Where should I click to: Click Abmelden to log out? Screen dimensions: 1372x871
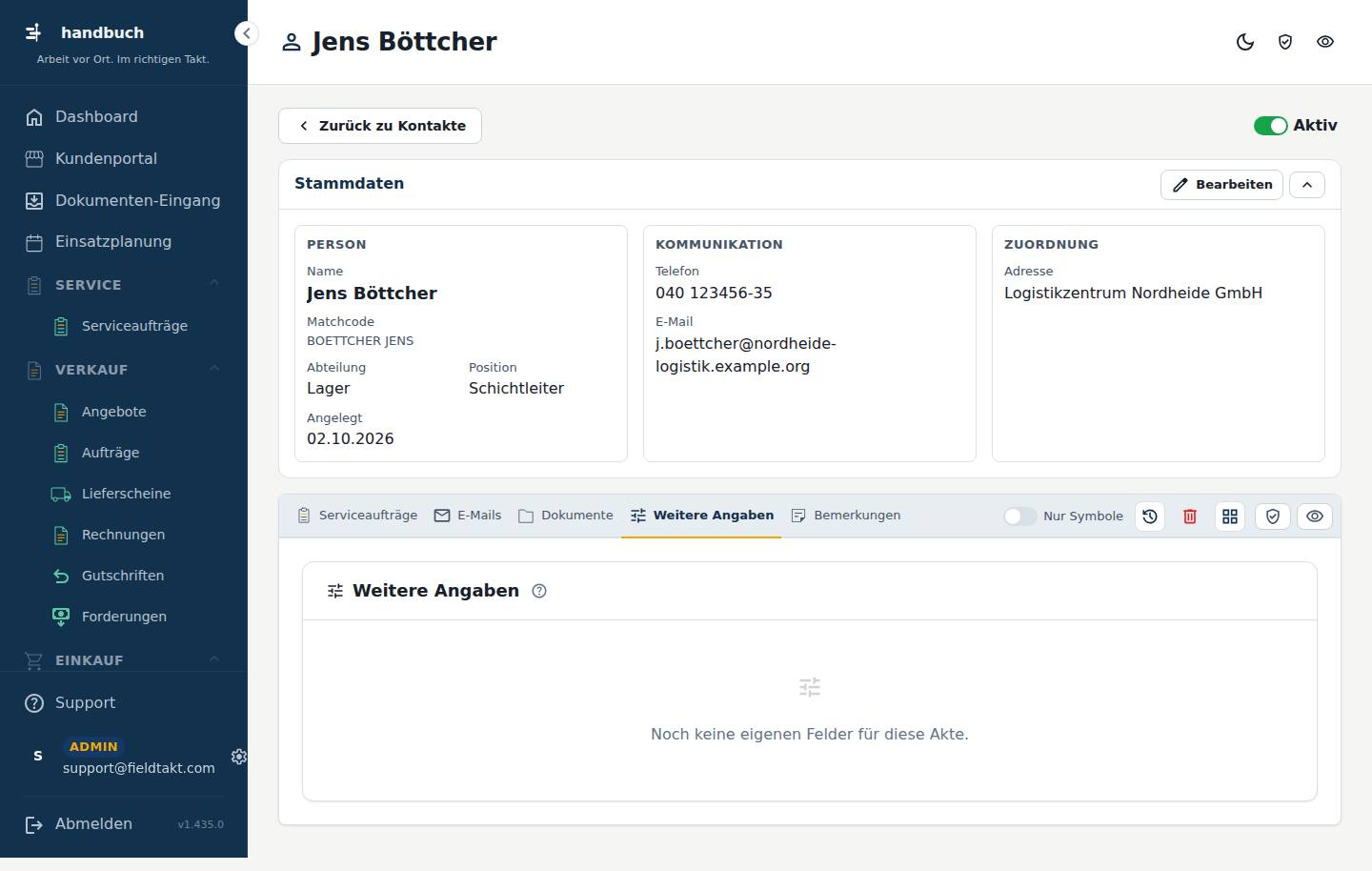(x=93, y=824)
